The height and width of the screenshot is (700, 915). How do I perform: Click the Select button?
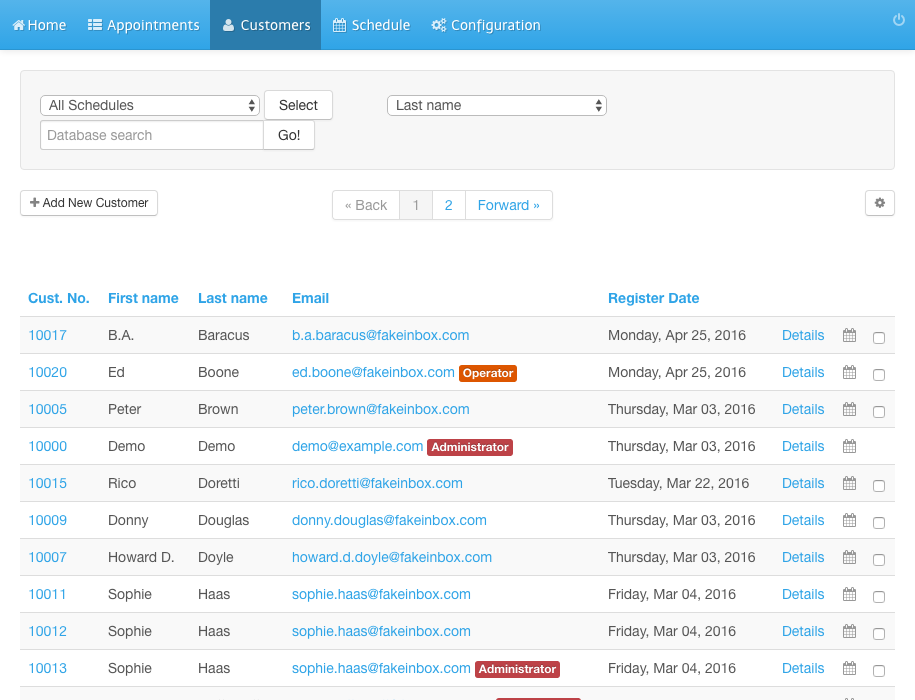(298, 105)
